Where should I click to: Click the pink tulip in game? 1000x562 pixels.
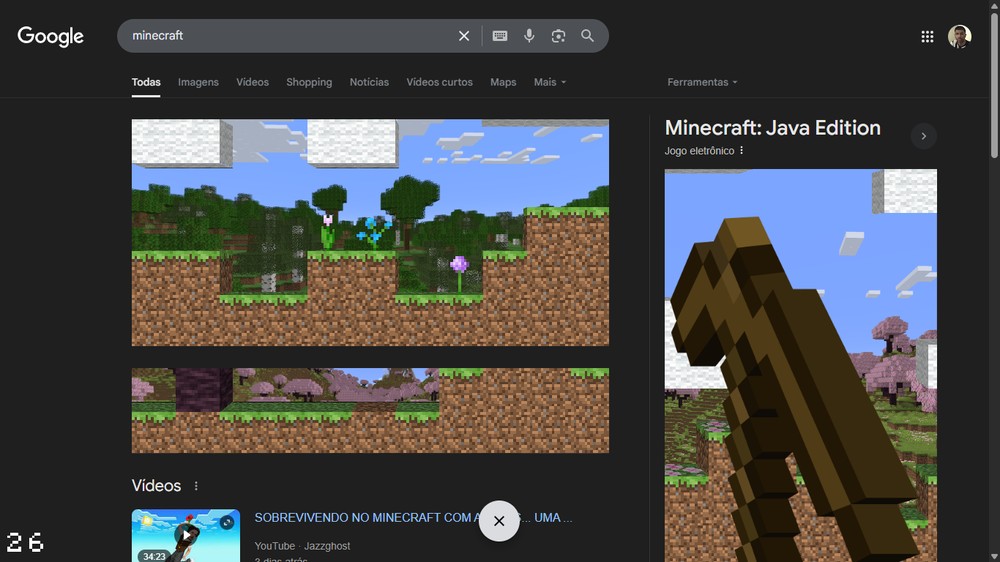pyautogui.click(x=328, y=232)
